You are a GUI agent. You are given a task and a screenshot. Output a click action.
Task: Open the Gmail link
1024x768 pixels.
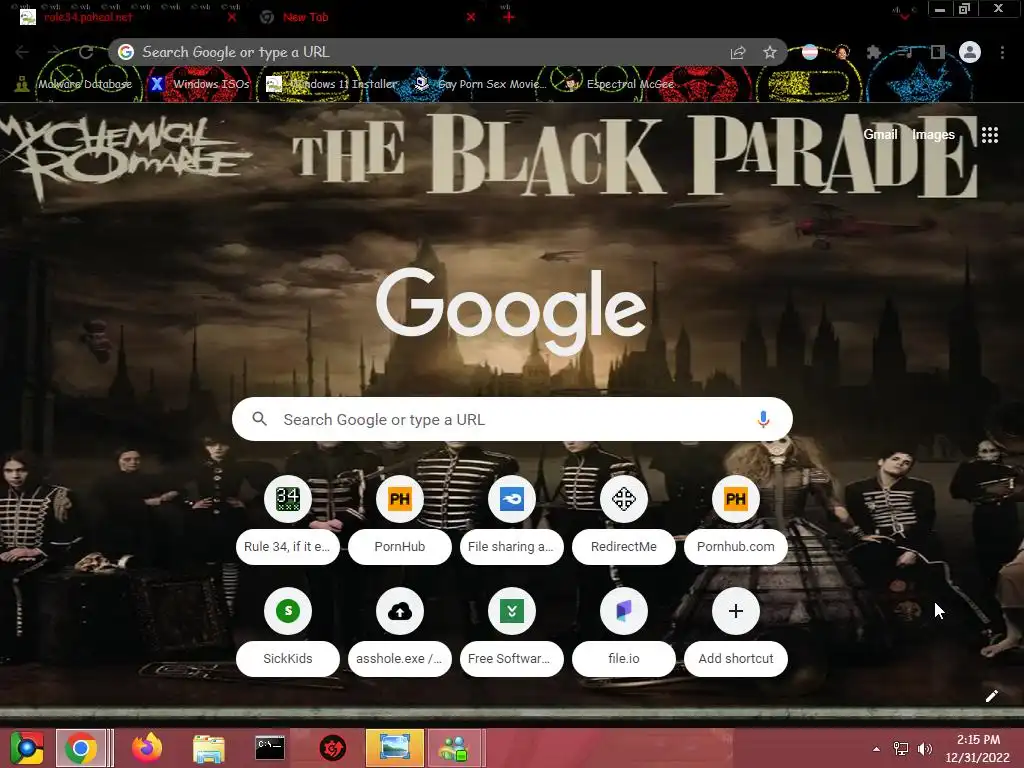[x=880, y=135]
